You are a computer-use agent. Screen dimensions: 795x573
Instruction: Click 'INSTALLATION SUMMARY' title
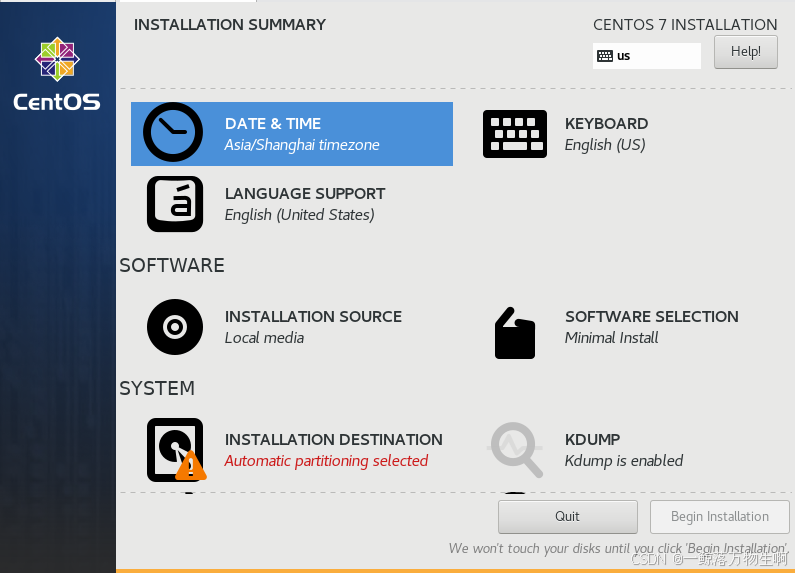230,25
